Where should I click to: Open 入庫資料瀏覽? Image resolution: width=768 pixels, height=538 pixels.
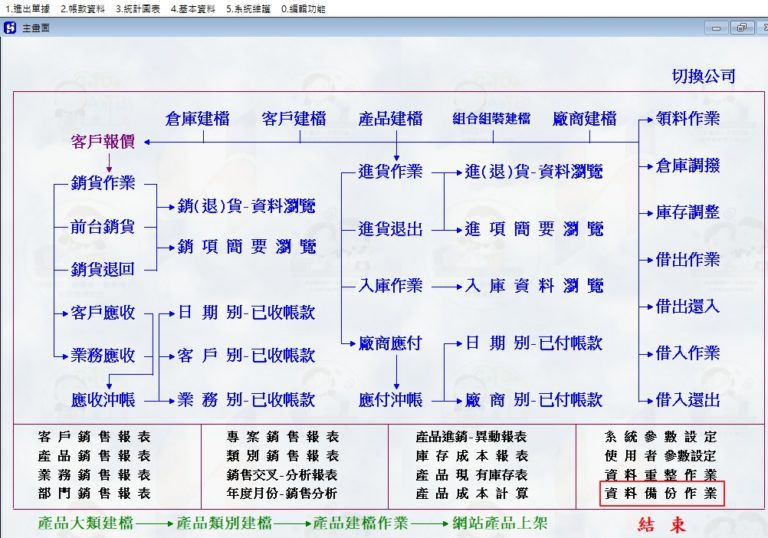pyautogui.click(x=534, y=286)
